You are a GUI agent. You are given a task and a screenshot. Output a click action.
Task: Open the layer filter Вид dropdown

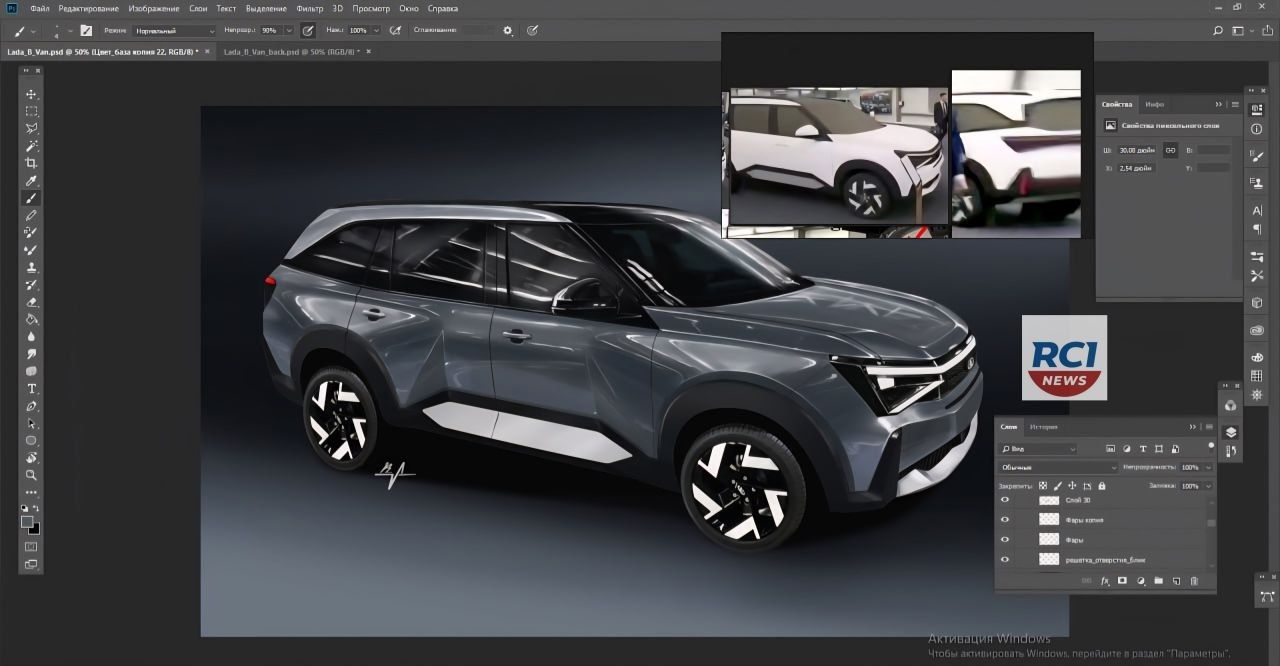pyautogui.click(x=1038, y=449)
